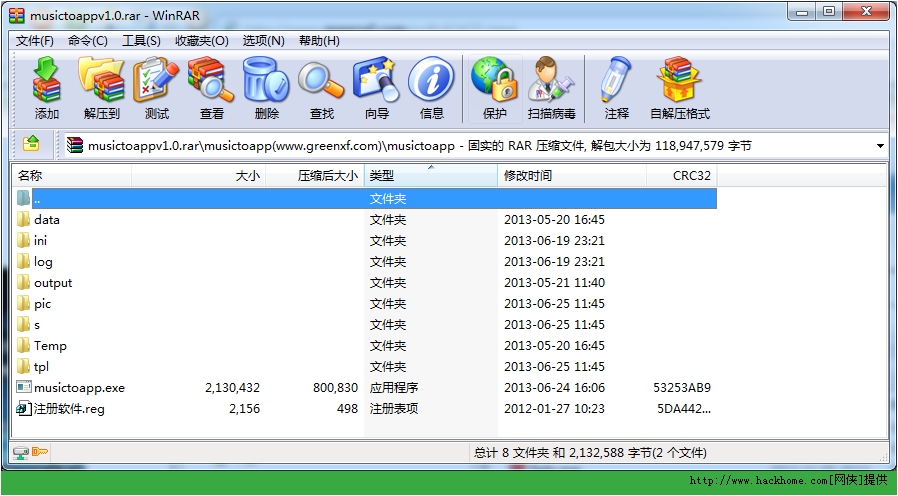Click 注册表项 type cell

click(x=394, y=408)
